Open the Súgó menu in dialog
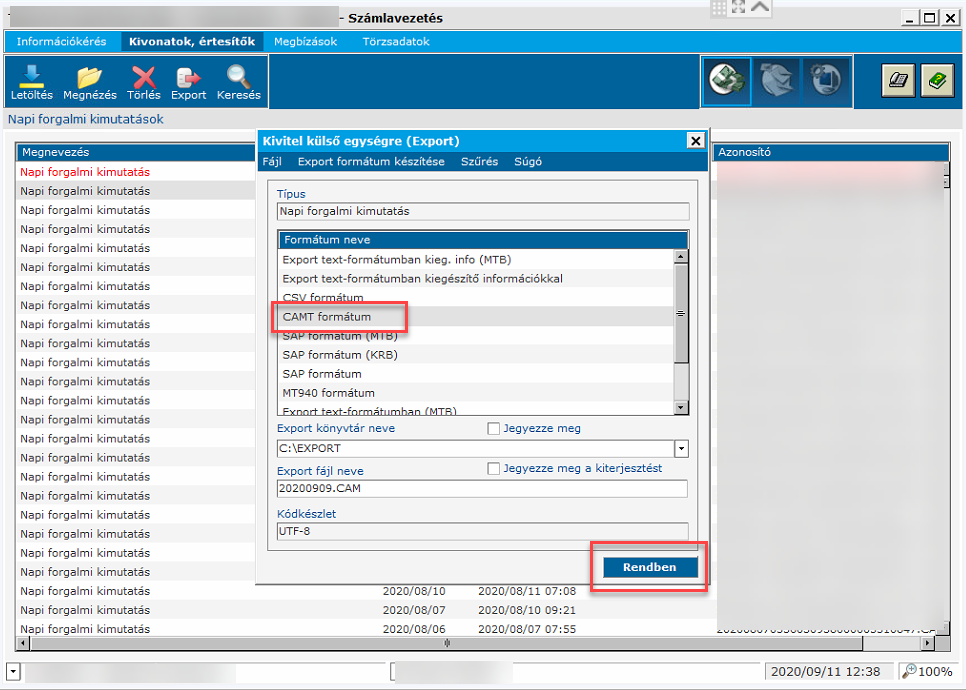966x690 pixels. click(x=528, y=161)
